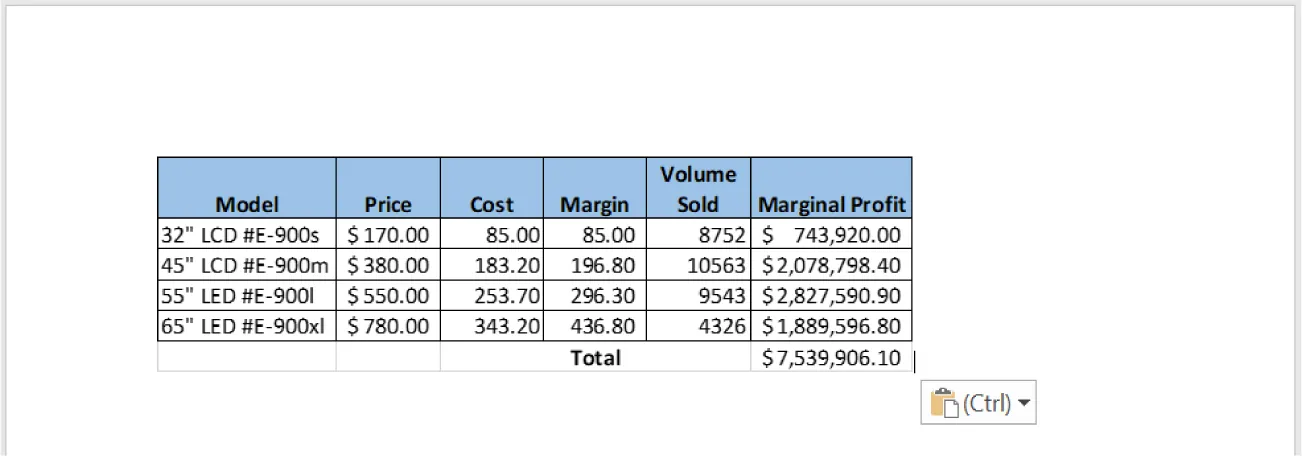Click the $170.00 price cell
The width and height of the screenshot is (1302, 456).
388,235
